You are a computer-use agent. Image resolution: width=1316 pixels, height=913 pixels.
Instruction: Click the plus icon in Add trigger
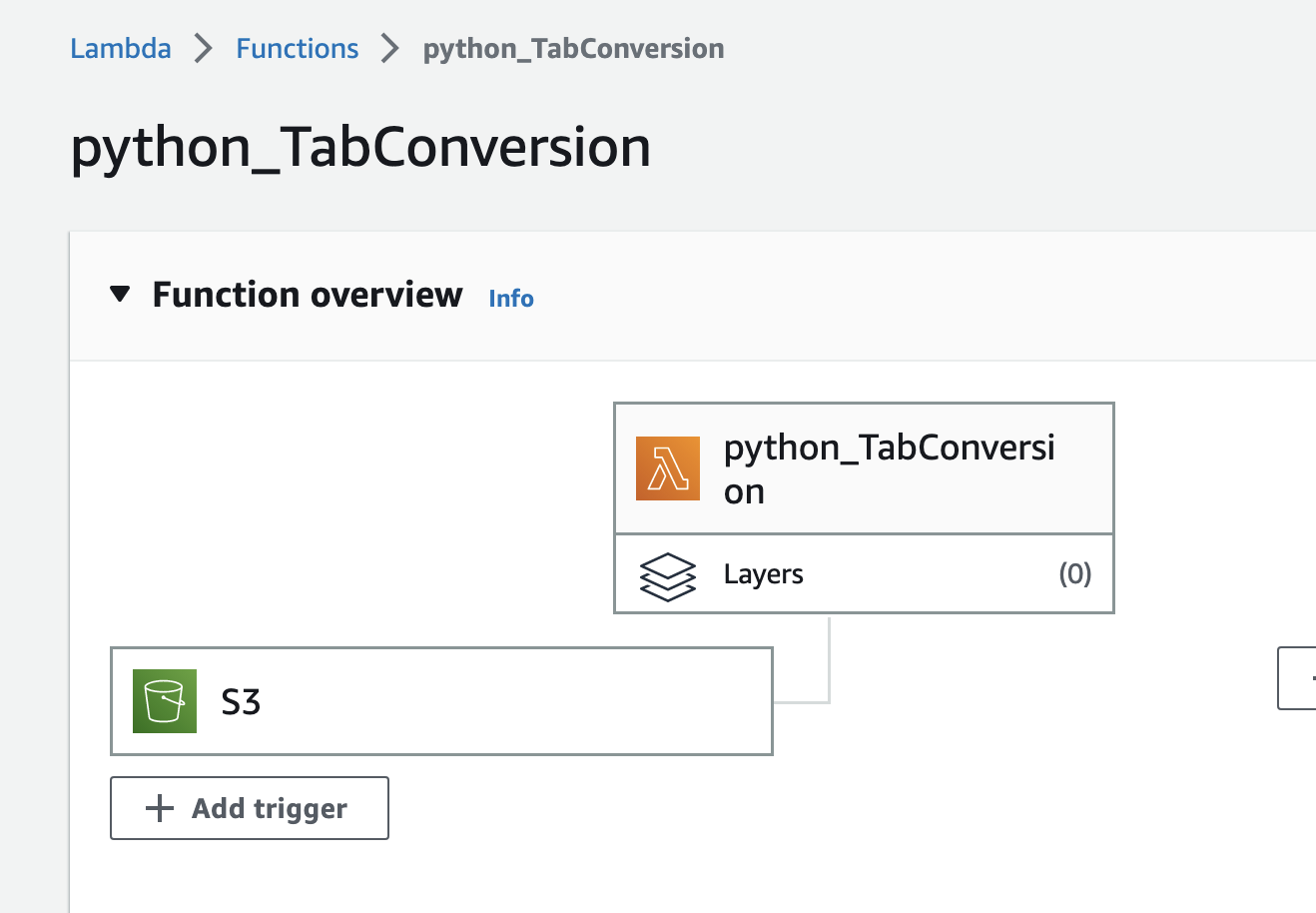(x=160, y=808)
